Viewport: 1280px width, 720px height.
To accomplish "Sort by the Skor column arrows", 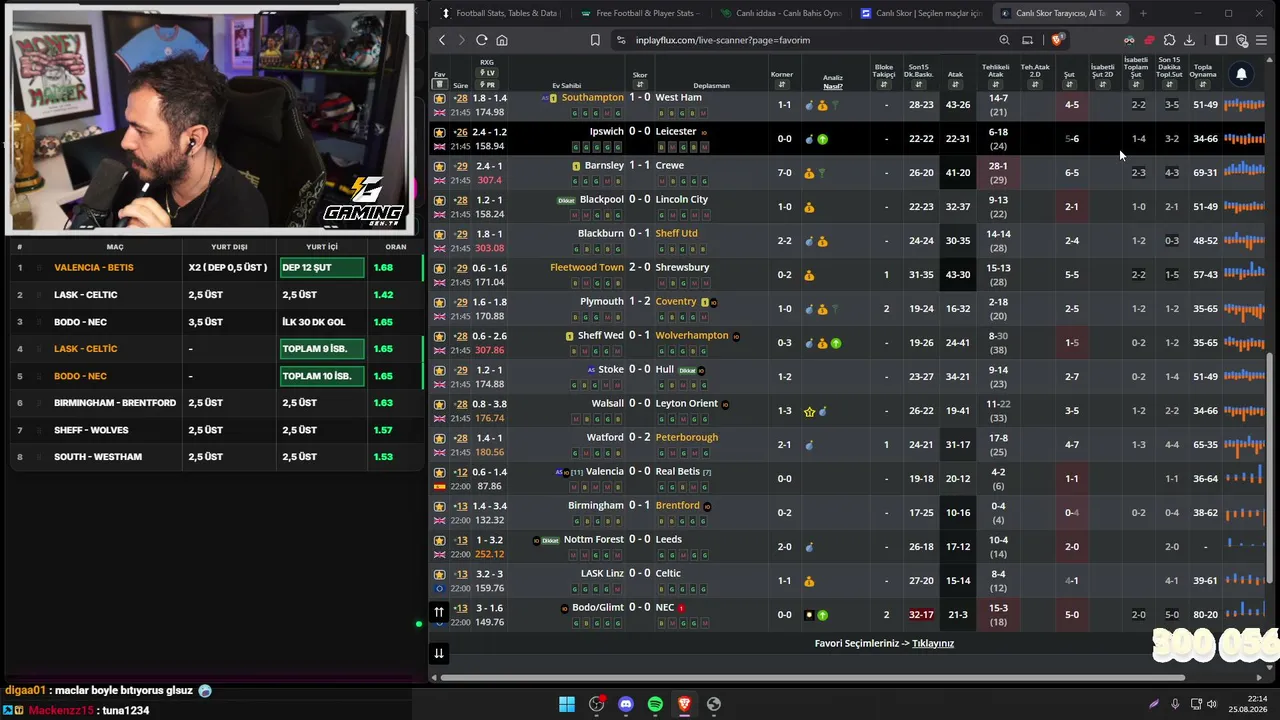I will pyautogui.click(x=640, y=85).
